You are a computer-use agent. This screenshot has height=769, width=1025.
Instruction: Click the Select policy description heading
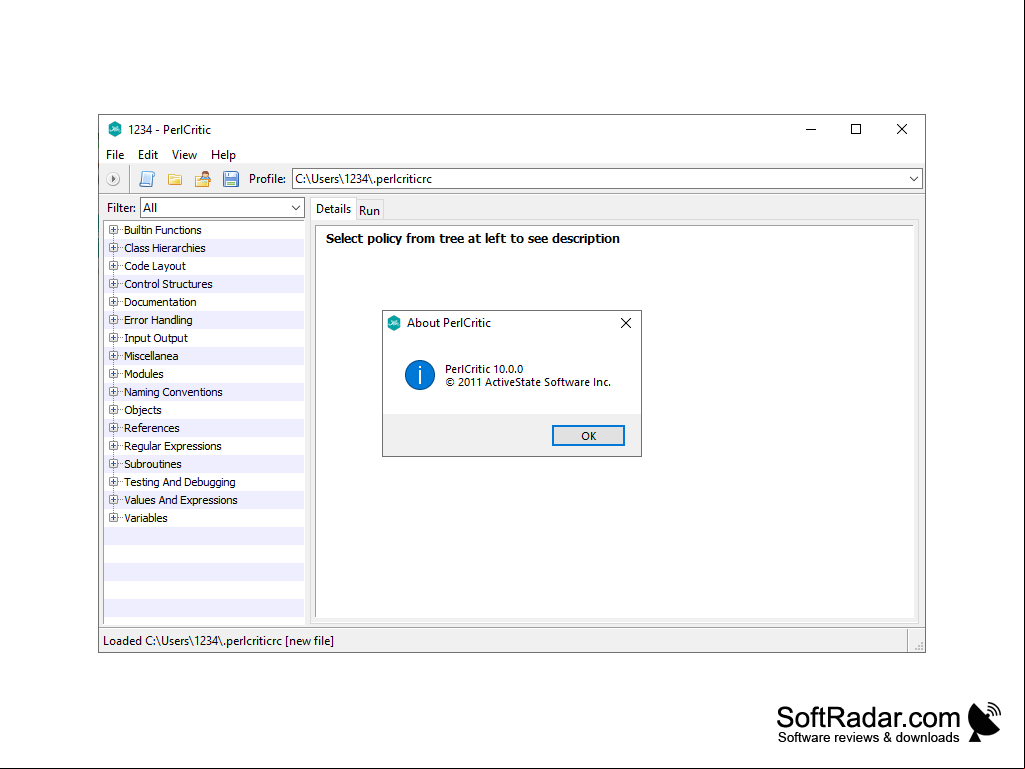[473, 239]
